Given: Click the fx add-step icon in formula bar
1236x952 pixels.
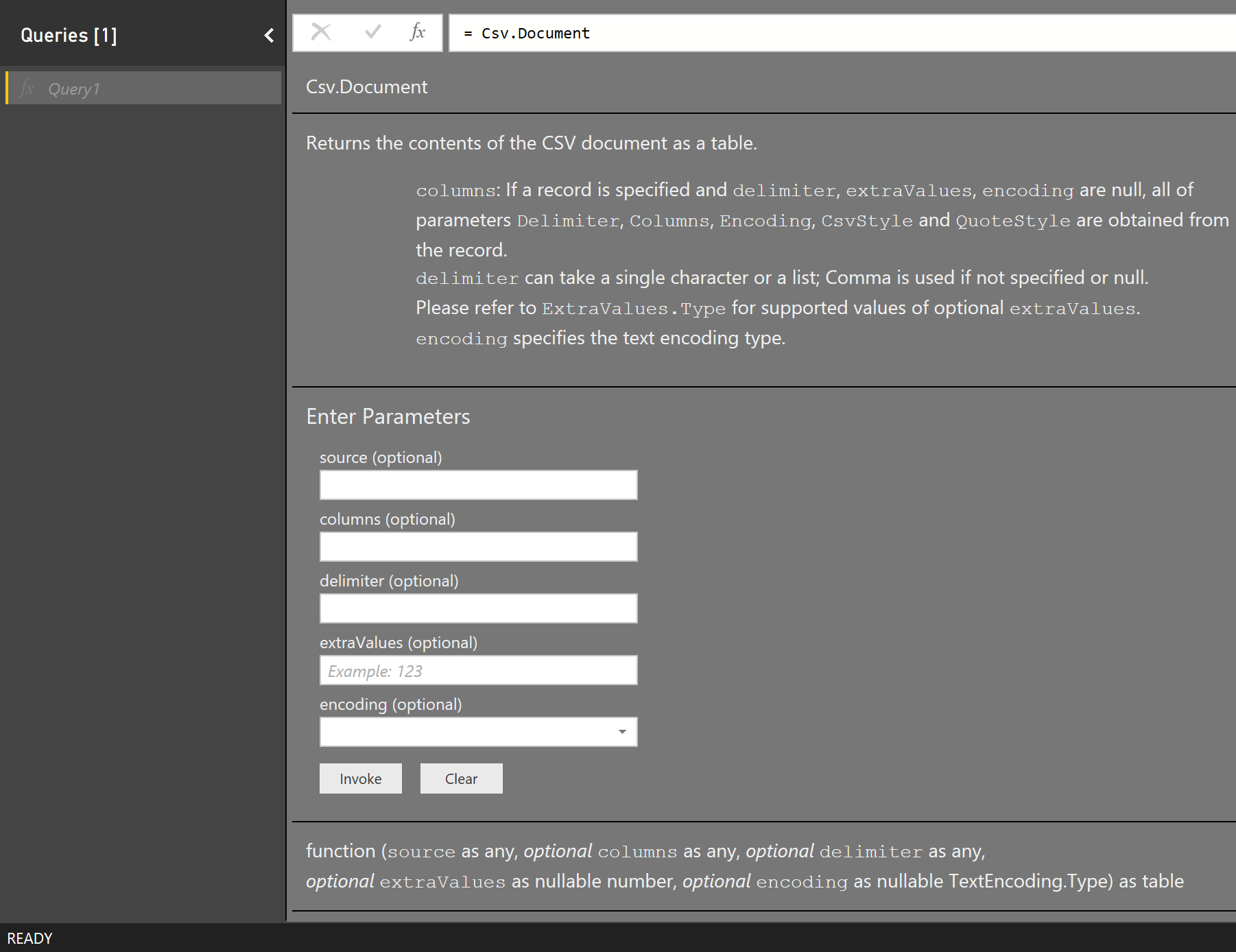Looking at the screenshot, I should (x=417, y=32).
